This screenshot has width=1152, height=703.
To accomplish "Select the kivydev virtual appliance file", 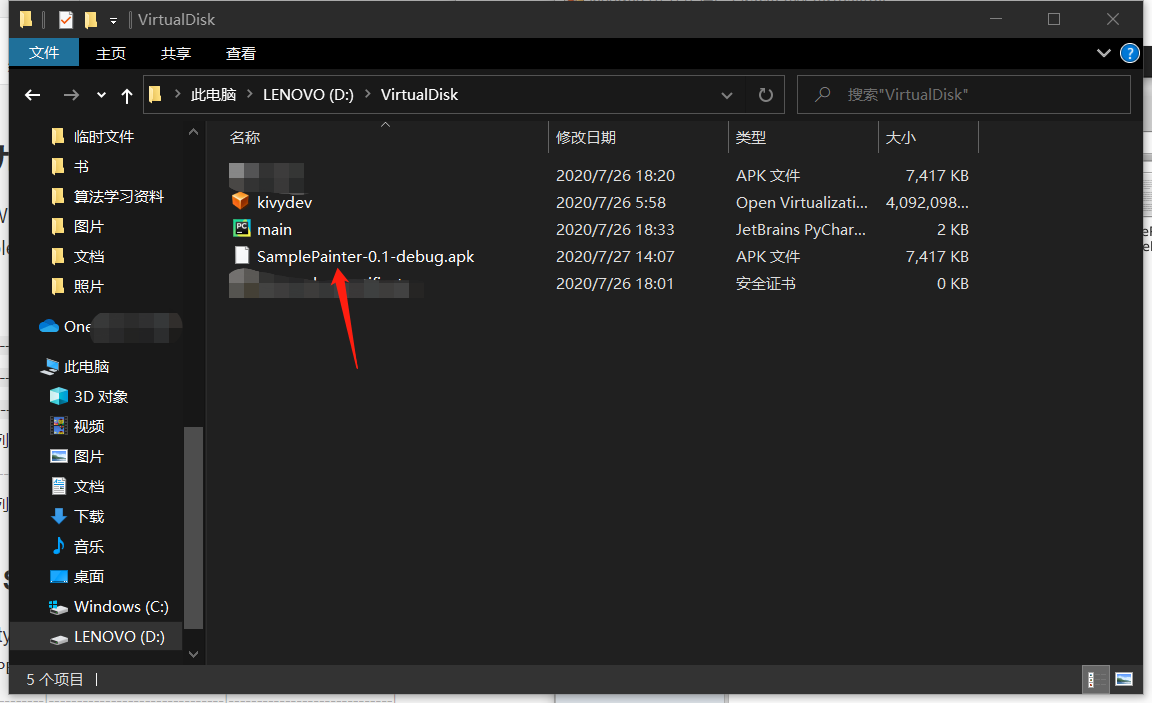I will point(240,201).
